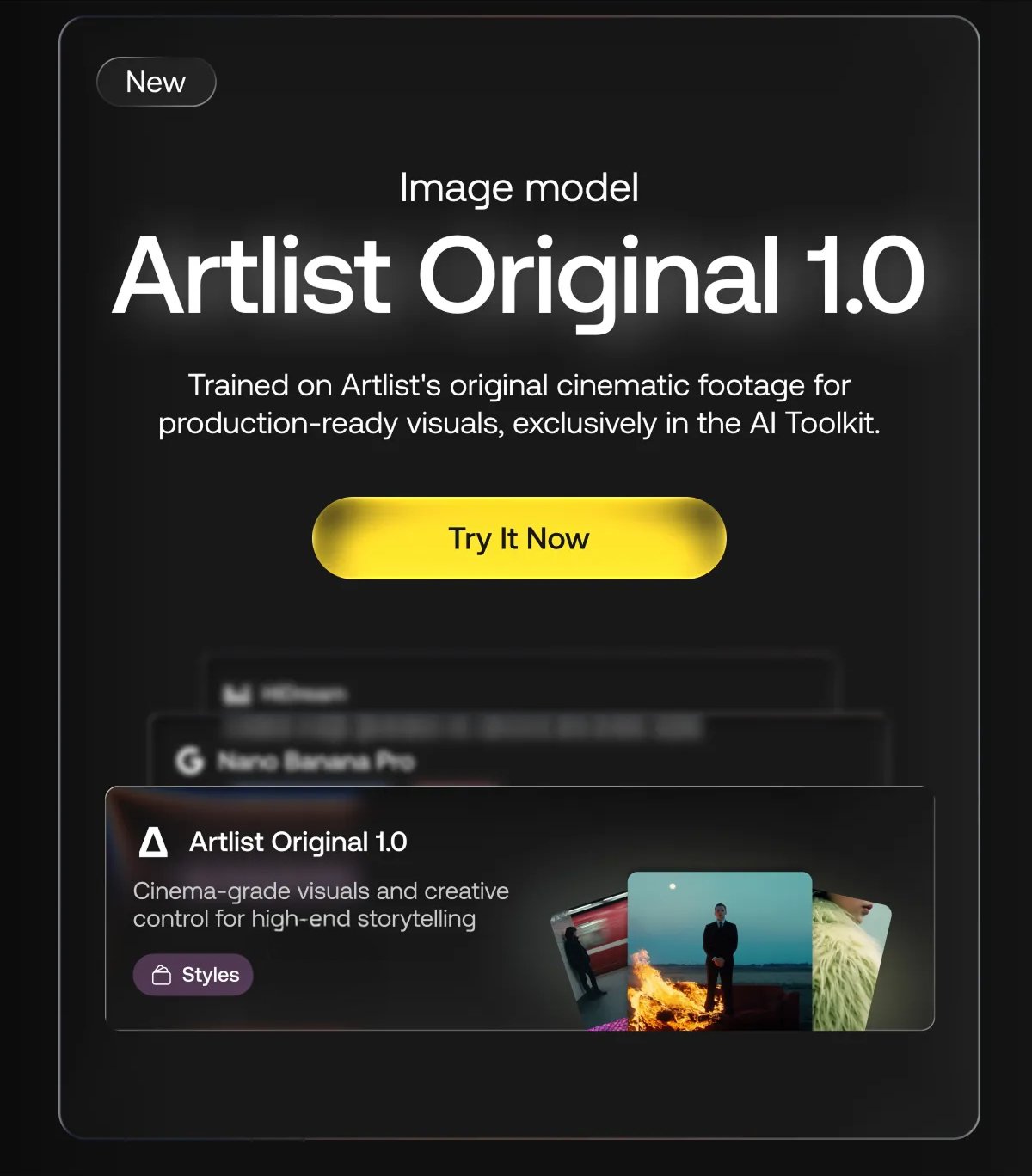Image resolution: width=1032 pixels, height=1176 pixels.
Task: Hit the yellow Try It Now button
Action: coord(519,538)
